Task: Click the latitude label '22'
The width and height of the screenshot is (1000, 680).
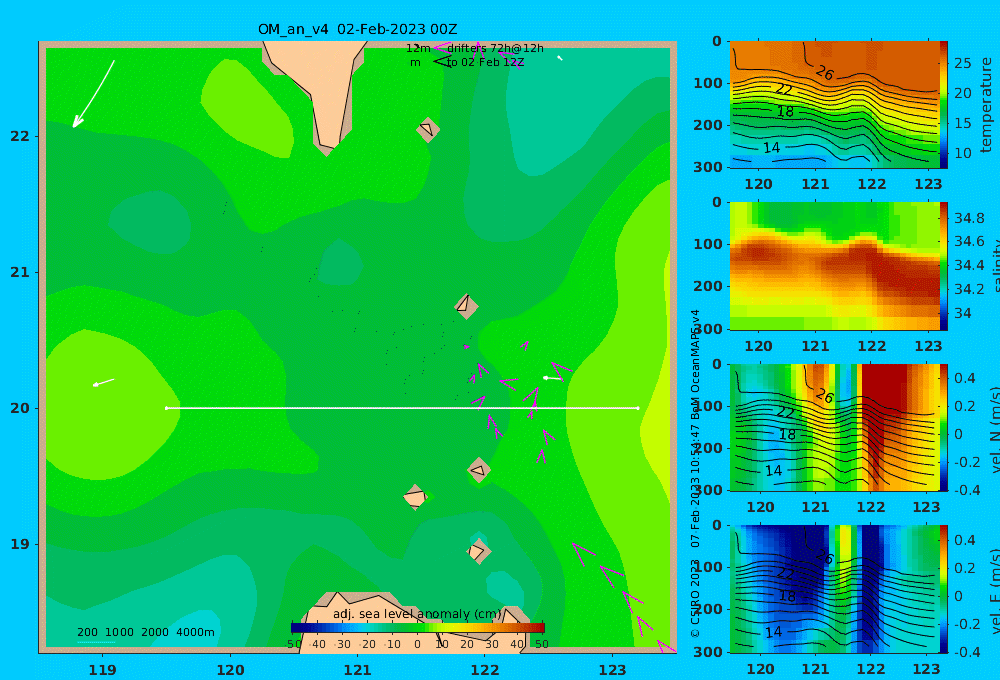Action: point(20,136)
